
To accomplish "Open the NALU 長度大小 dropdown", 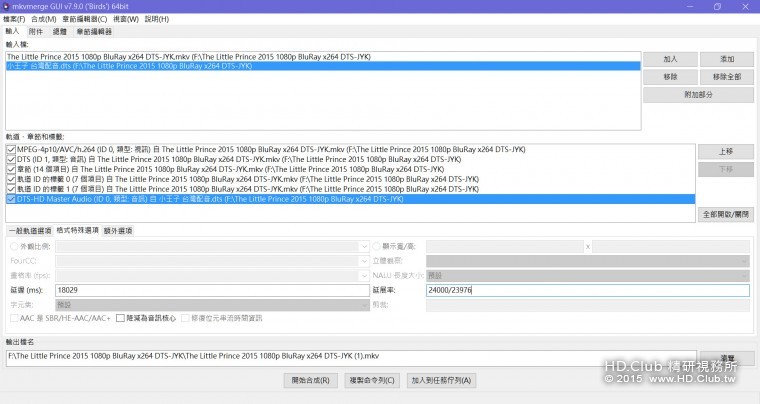I will 587,276.
